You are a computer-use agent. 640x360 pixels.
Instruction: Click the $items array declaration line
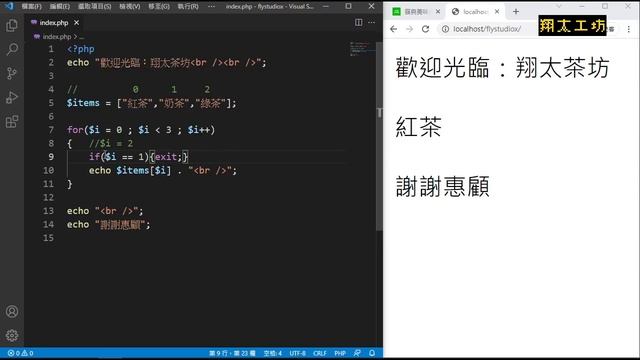tap(151, 103)
